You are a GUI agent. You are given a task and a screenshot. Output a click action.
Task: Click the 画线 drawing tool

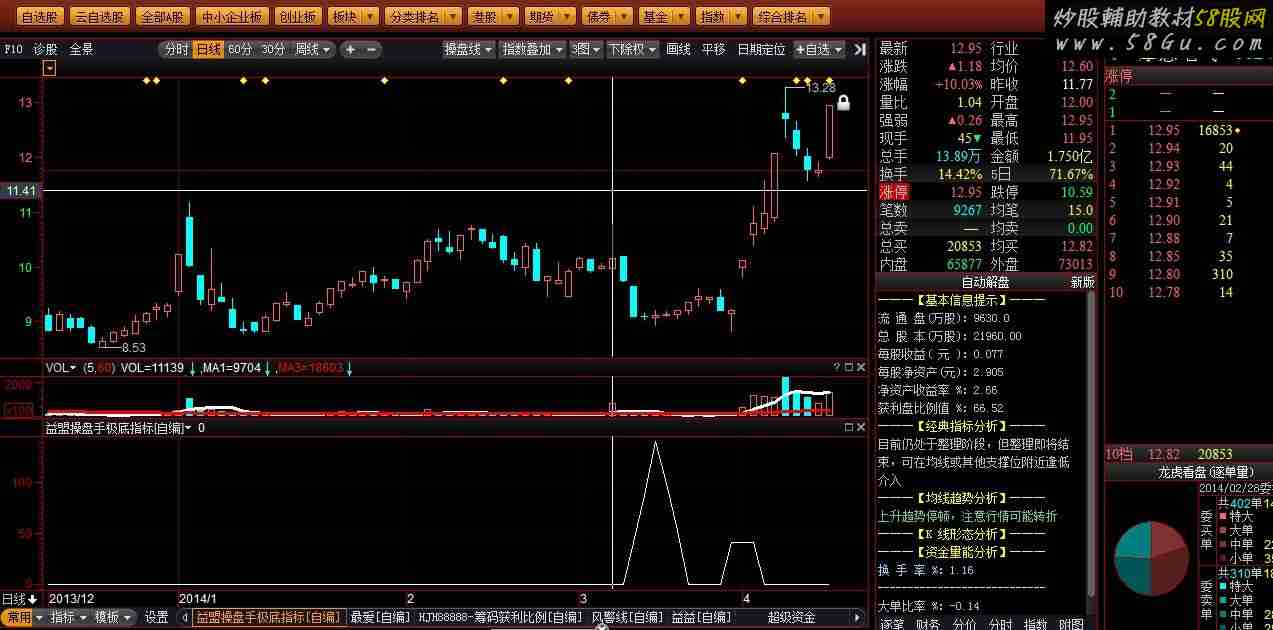pos(678,49)
